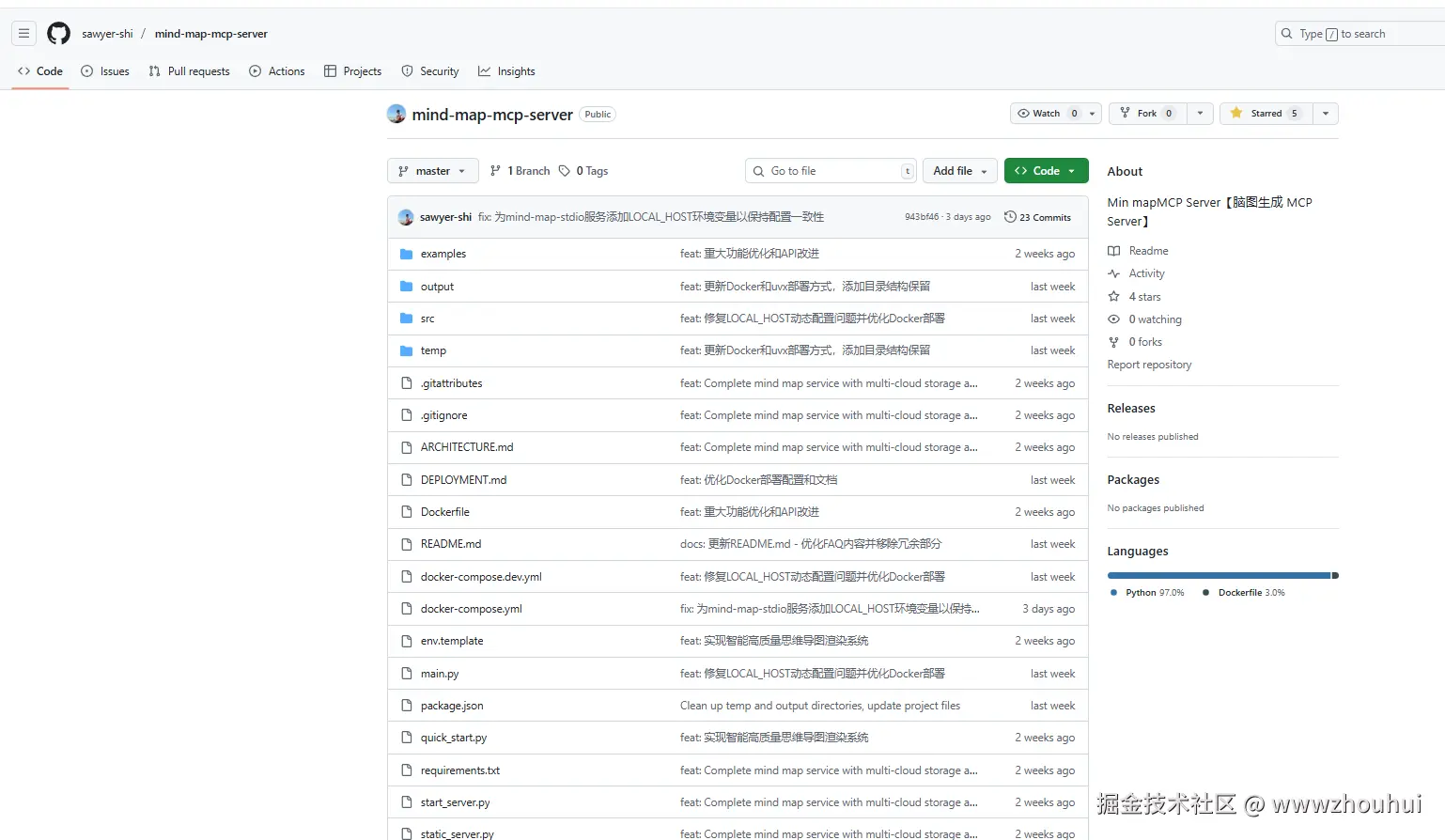Image resolution: width=1445 pixels, height=840 pixels.
Task: Open the docker-compose.yml file
Action: click(471, 609)
